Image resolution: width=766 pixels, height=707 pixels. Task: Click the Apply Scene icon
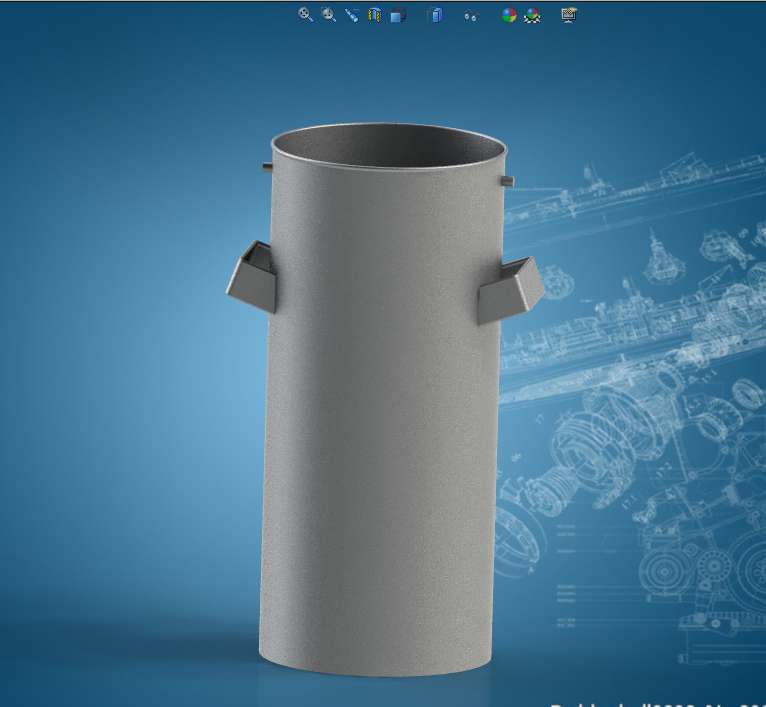[x=532, y=15]
